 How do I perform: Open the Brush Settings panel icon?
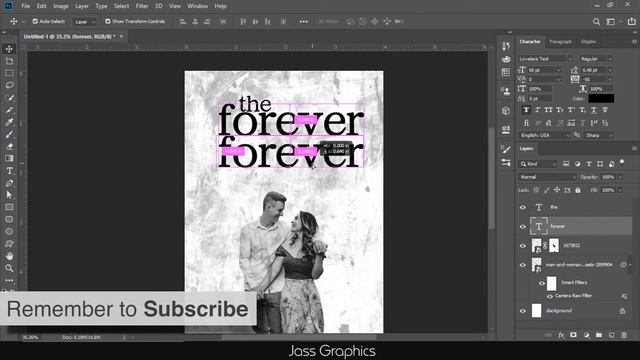[506, 150]
